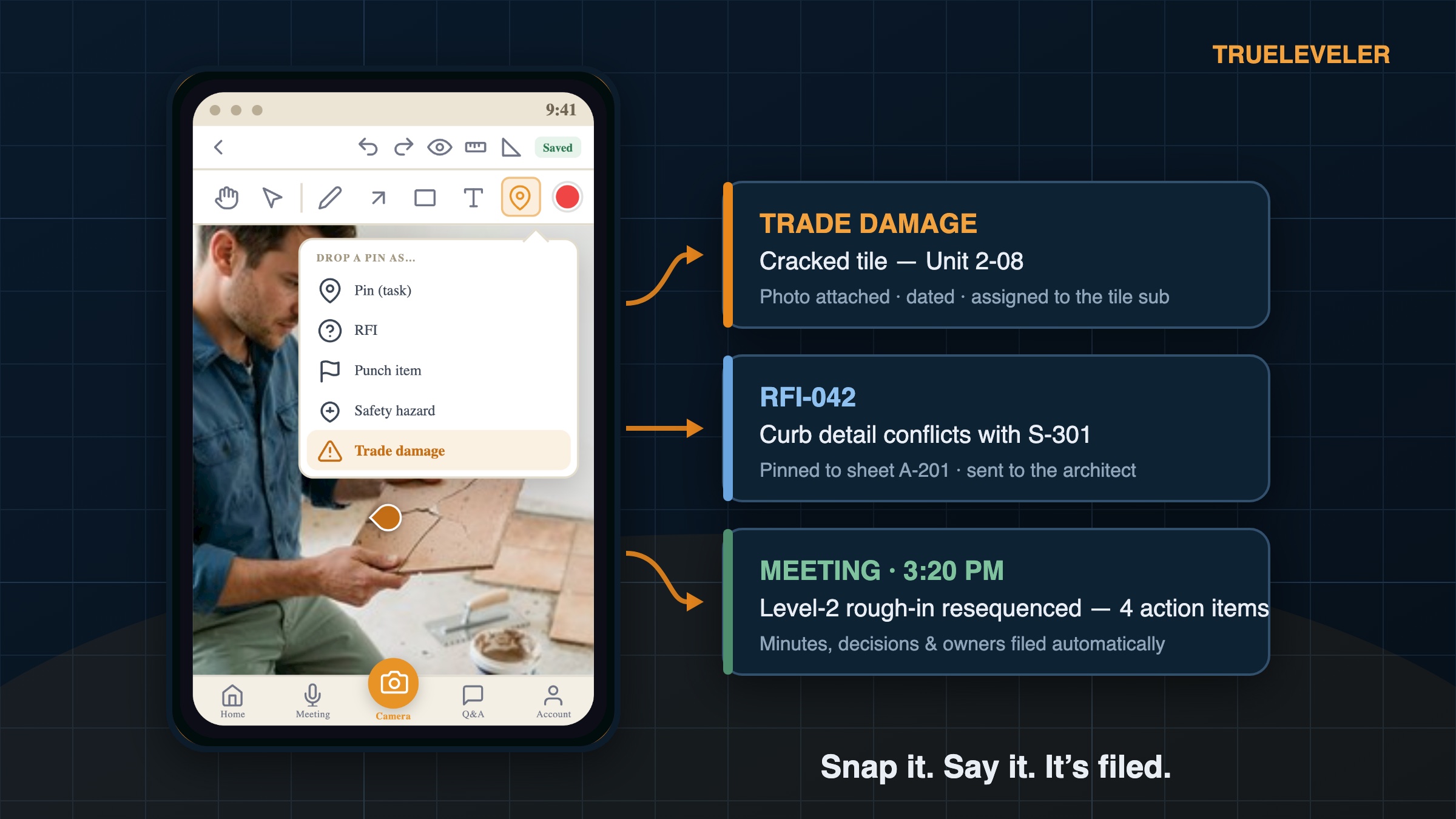Open the Meeting 3:20 PM card
The height and width of the screenshot is (819, 1456).
coord(996,602)
